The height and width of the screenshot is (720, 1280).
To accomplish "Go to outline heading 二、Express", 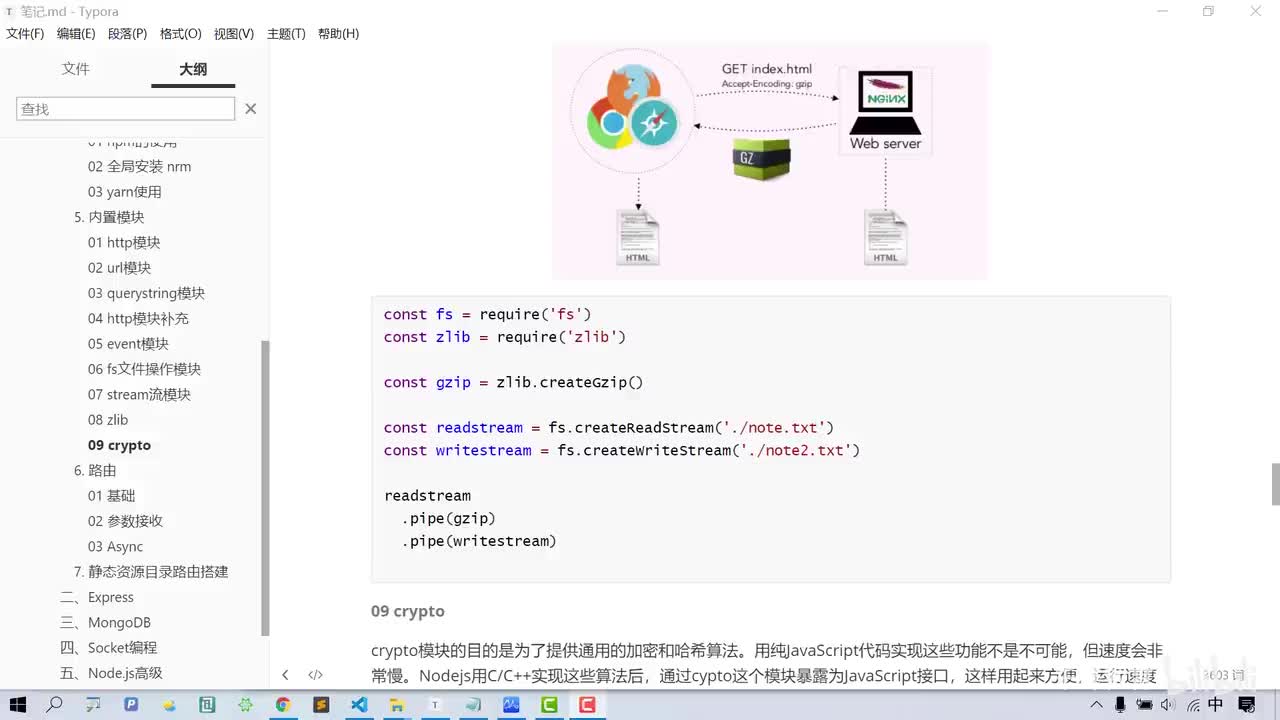I will [x=97, y=597].
